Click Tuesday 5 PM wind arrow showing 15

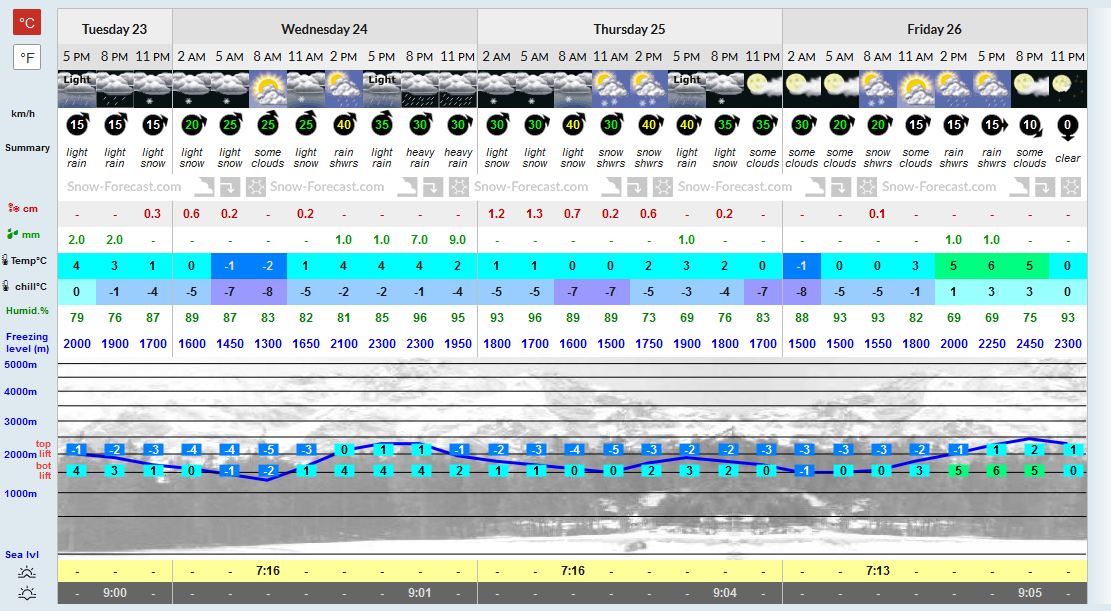coord(77,125)
